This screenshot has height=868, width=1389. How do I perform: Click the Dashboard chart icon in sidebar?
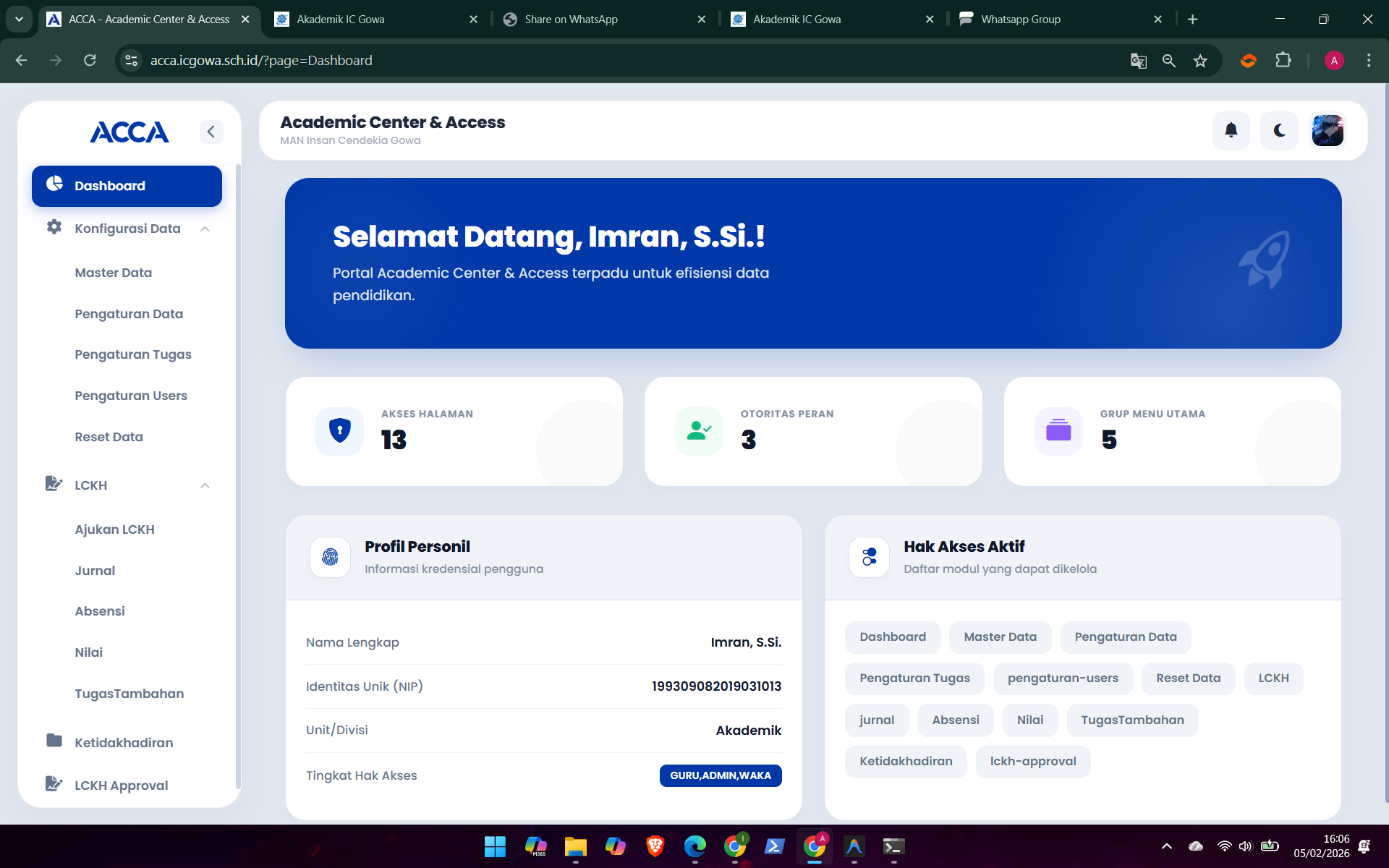[54, 184]
